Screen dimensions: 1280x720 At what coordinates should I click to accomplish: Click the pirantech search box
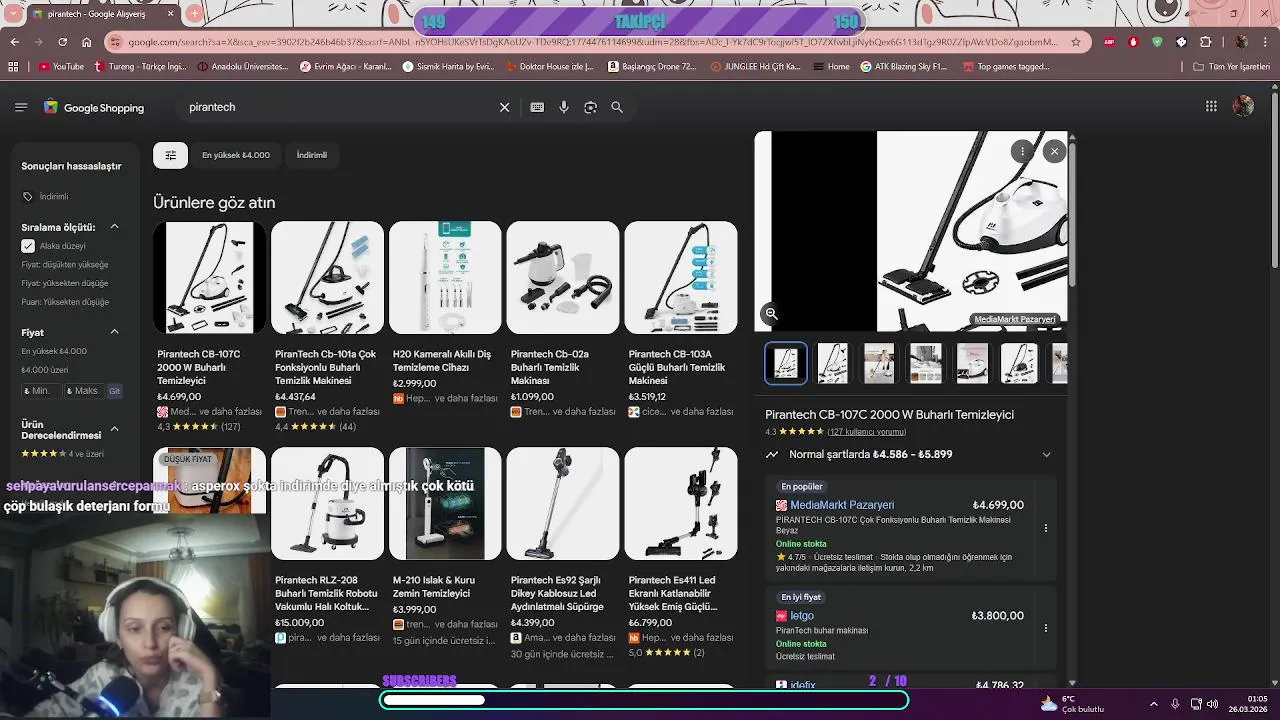click(340, 107)
